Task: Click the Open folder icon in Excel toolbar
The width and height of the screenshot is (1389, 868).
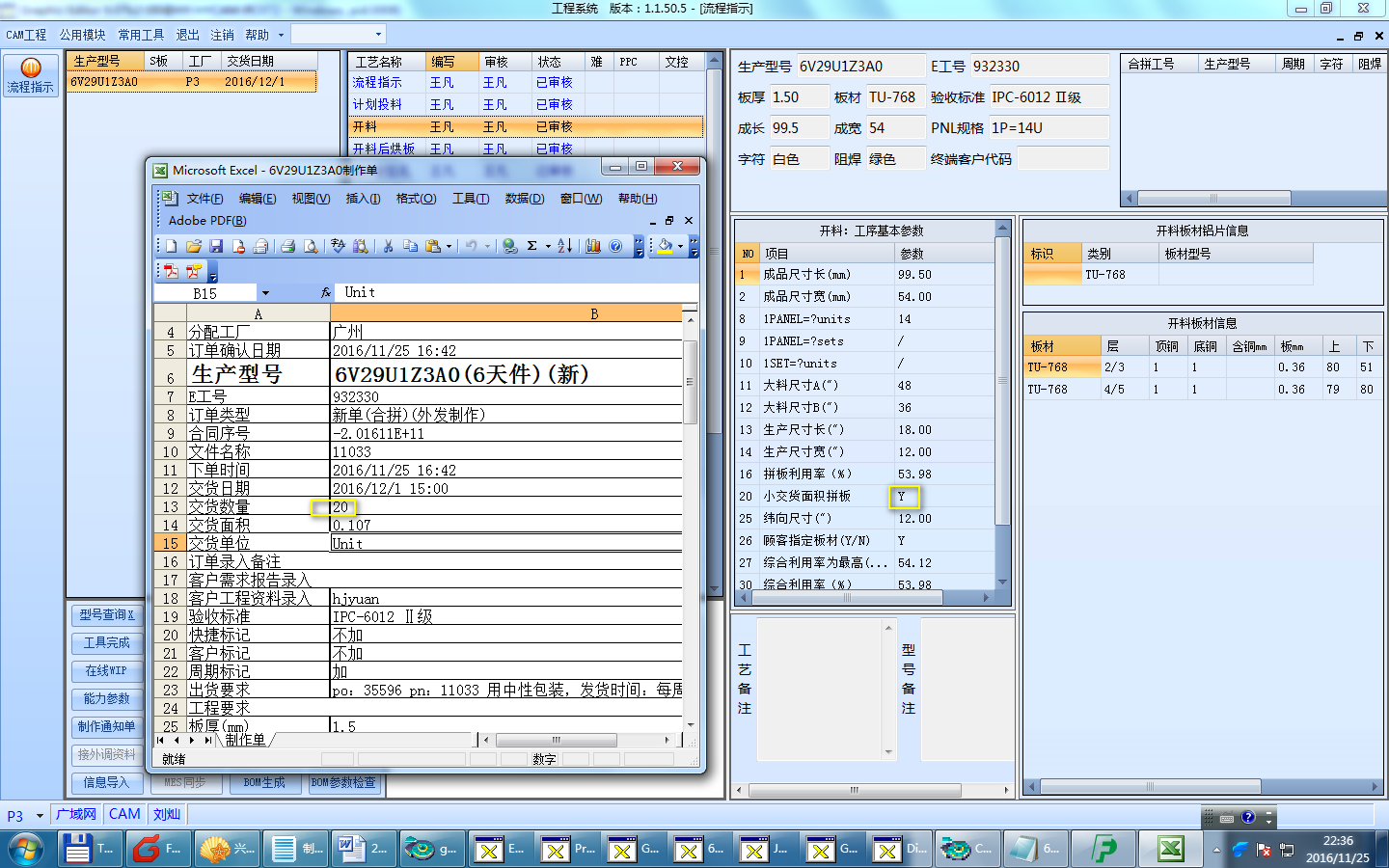Action: (194, 246)
